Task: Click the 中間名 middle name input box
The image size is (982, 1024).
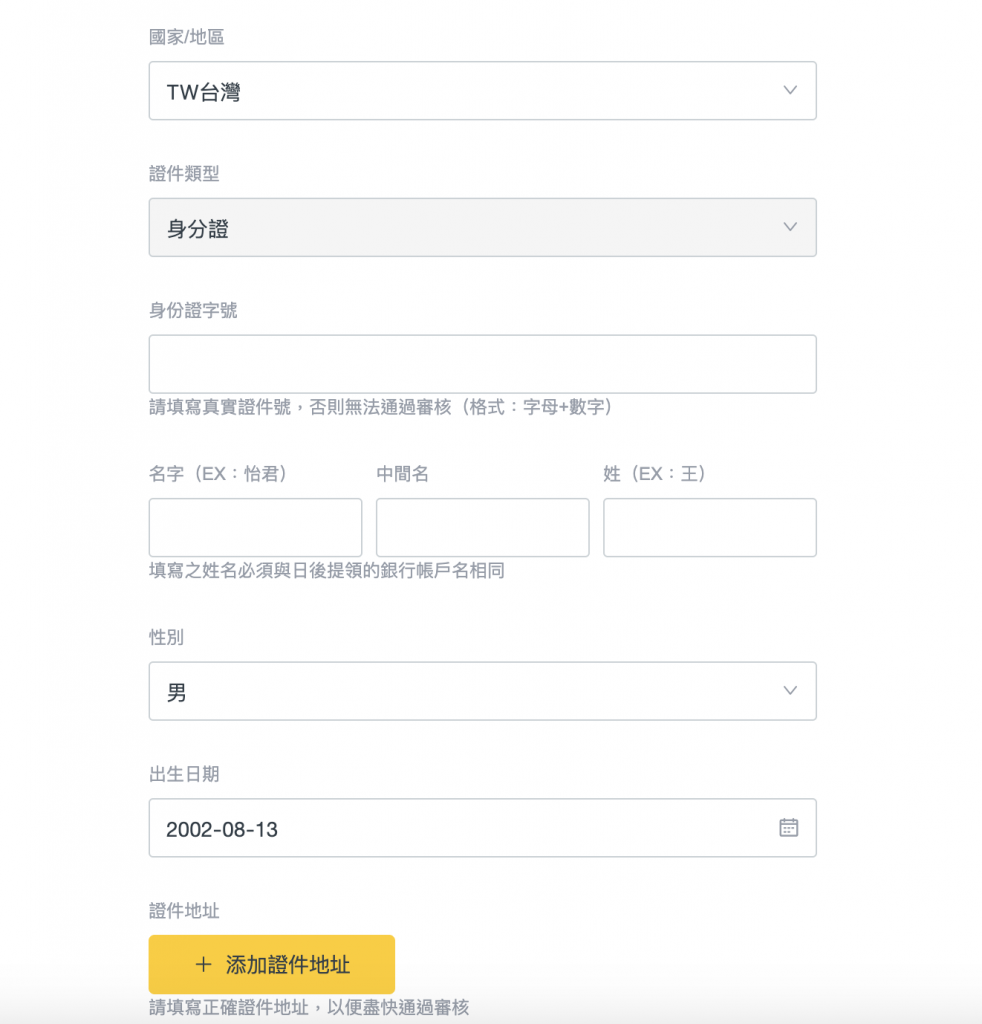Action: tap(483, 528)
